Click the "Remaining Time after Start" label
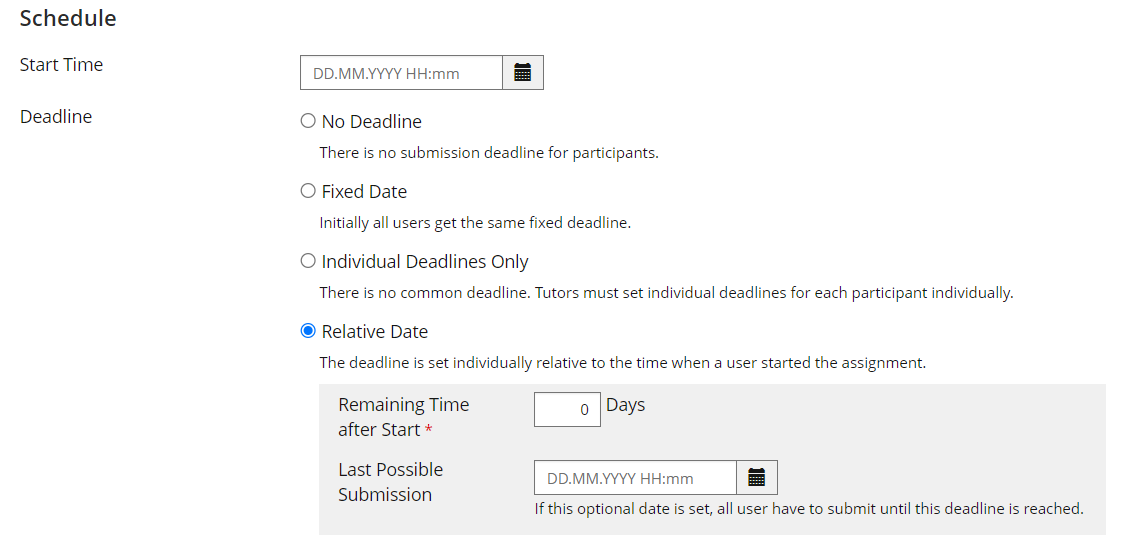1123x545 pixels. tap(402, 417)
